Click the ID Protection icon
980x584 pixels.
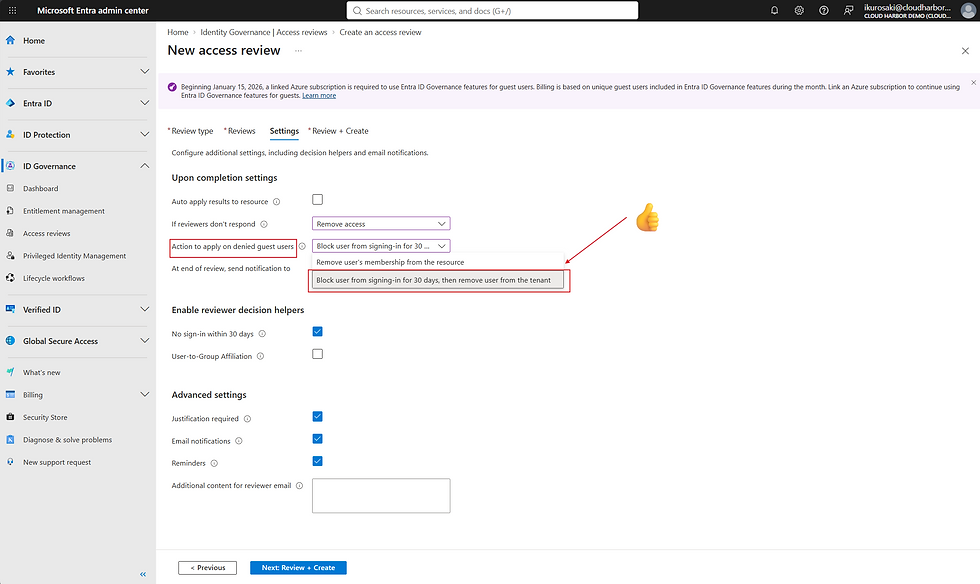(11, 134)
